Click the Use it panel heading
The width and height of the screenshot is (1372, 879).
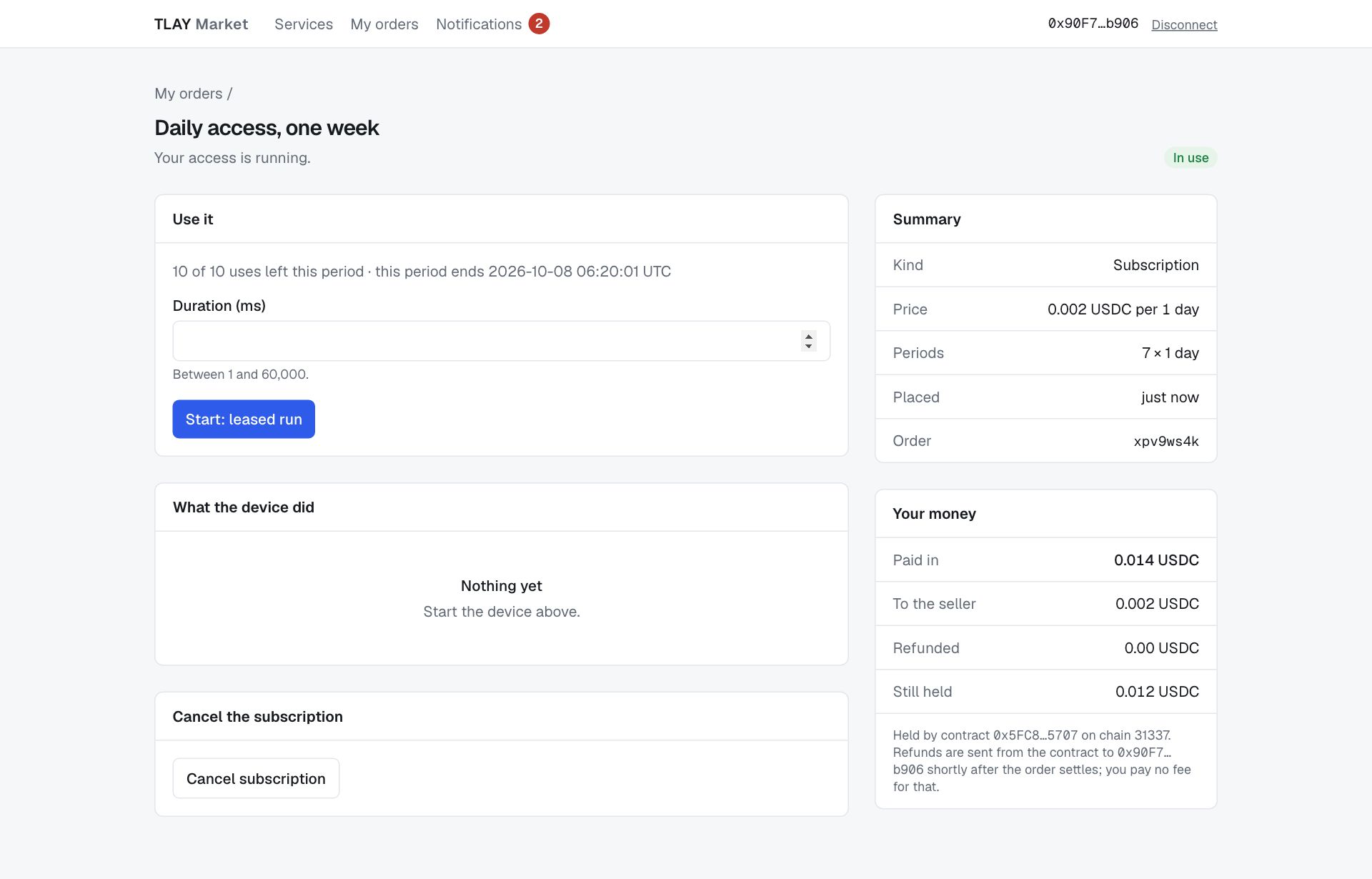(193, 219)
